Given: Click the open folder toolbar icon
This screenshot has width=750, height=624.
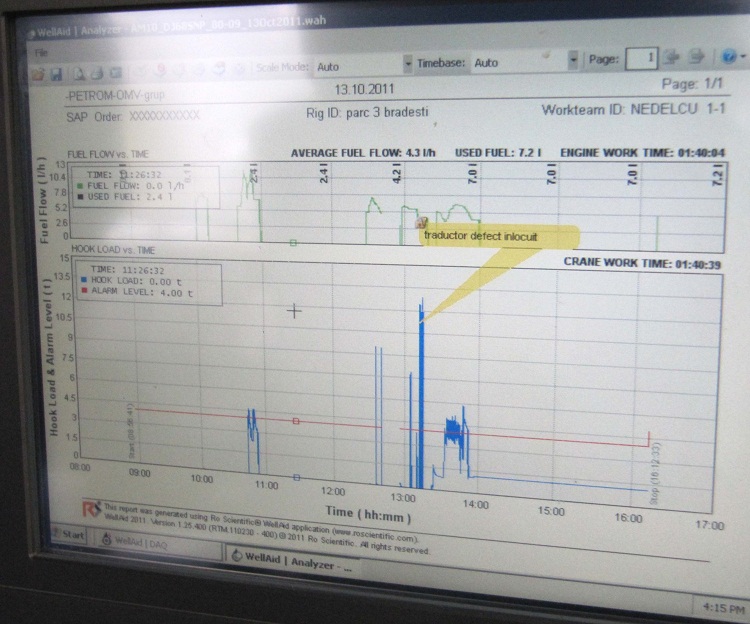Looking at the screenshot, I should click(38, 74).
